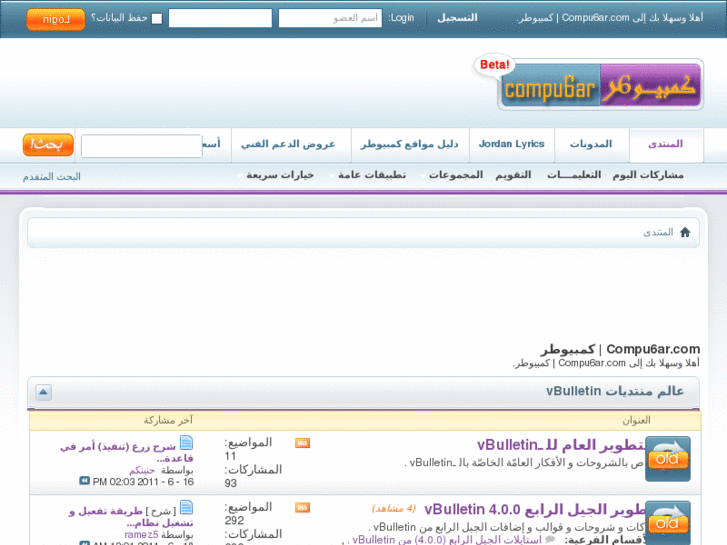
Task: Focus the password input field
Action: [220, 19]
